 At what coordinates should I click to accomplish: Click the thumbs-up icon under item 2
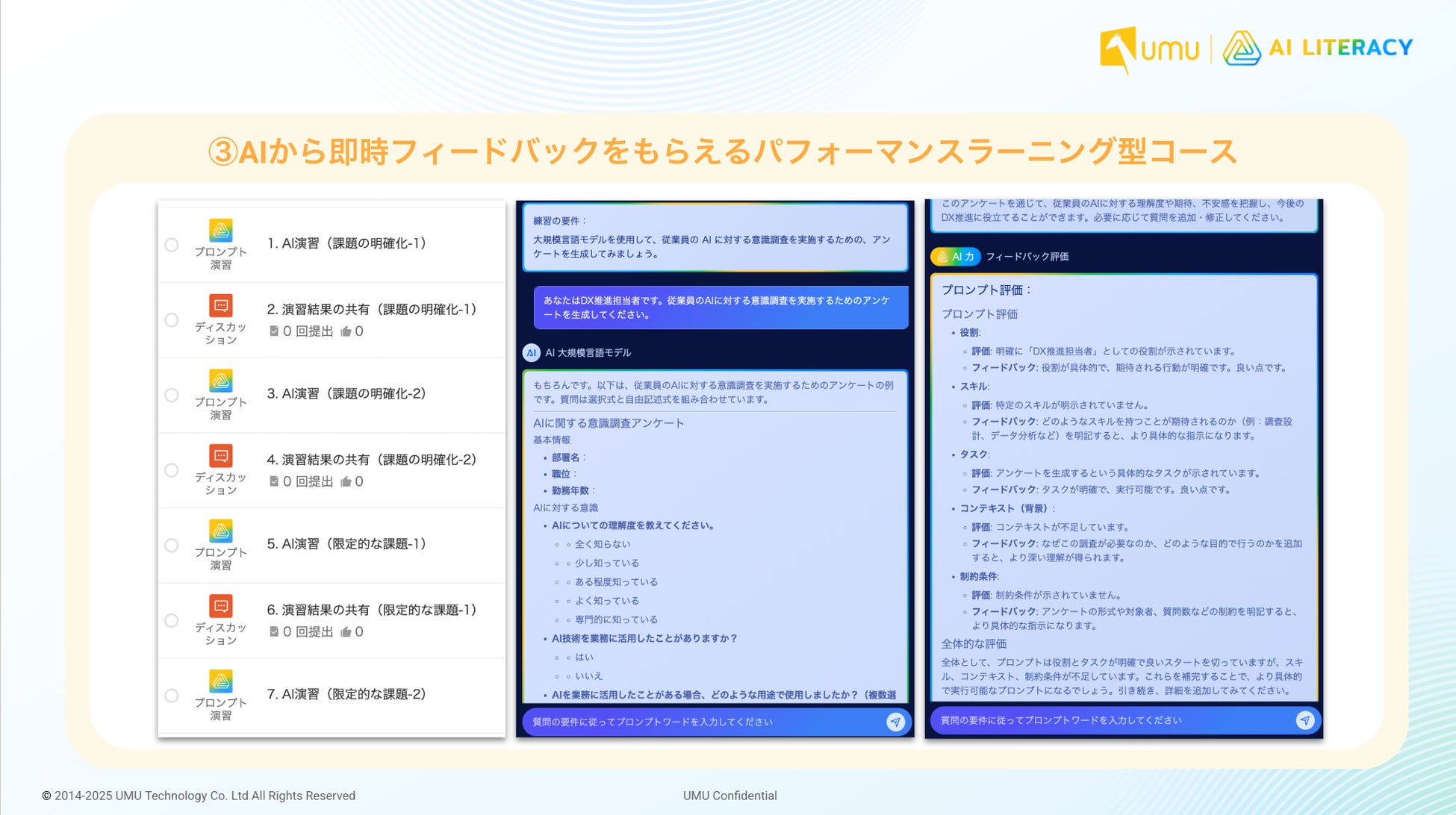pos(346,331)
